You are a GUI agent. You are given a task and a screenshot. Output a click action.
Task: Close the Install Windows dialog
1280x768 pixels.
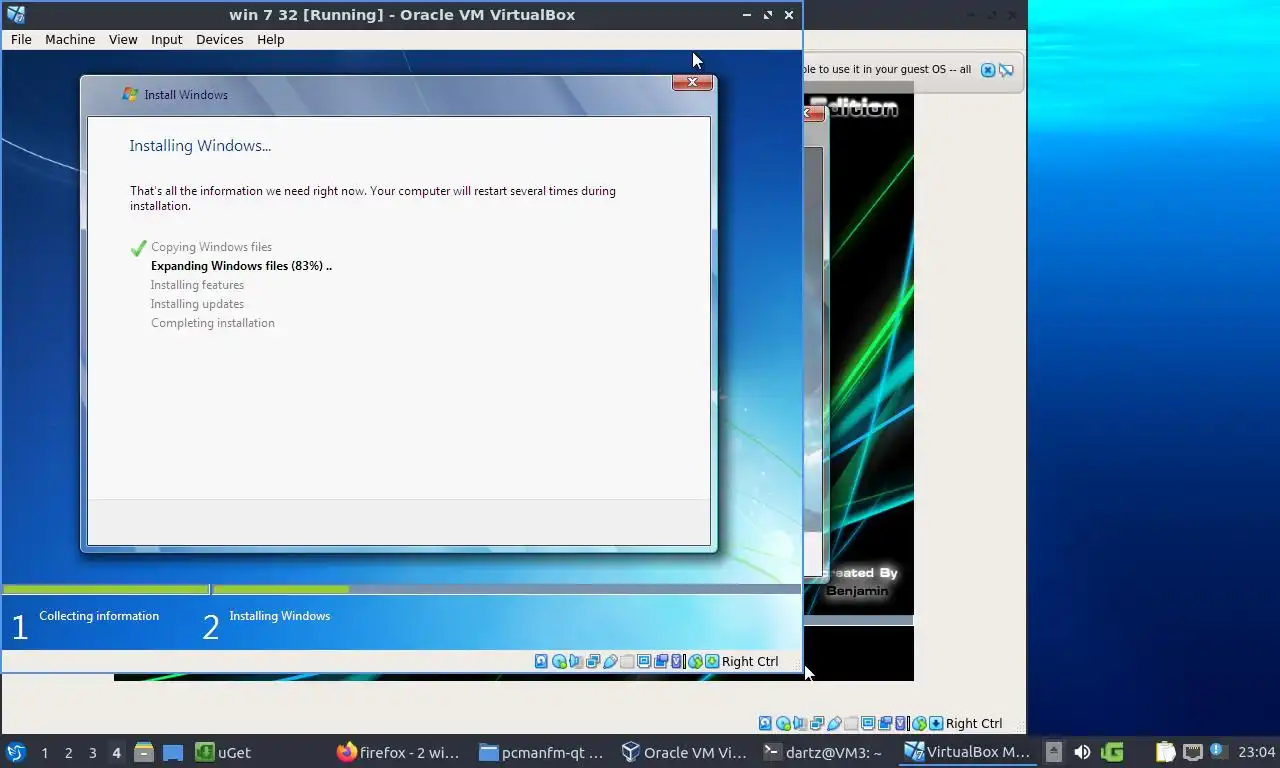click(x=692, y=82)
